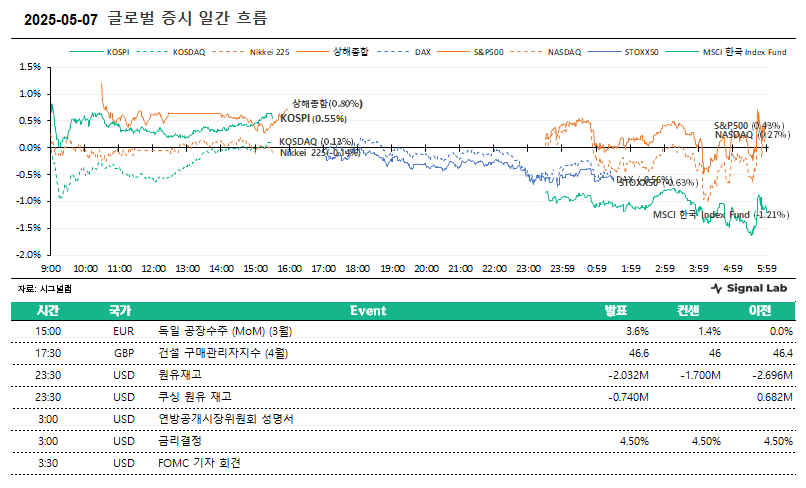Select the 독일 공장수주 (MoM) (3월) event
Screen dimensions: 806x488
click(225, 331)
